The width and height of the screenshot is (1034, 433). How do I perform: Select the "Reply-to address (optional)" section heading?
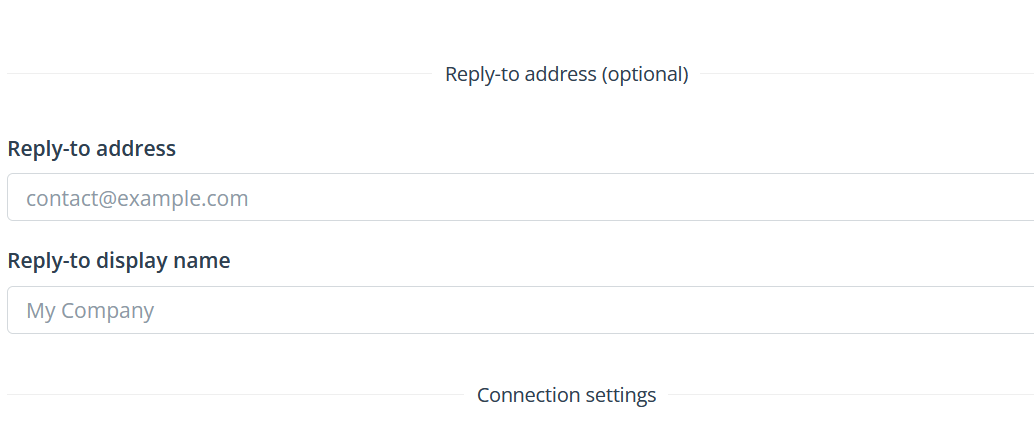pyautogui.click(x=566, y=74)
